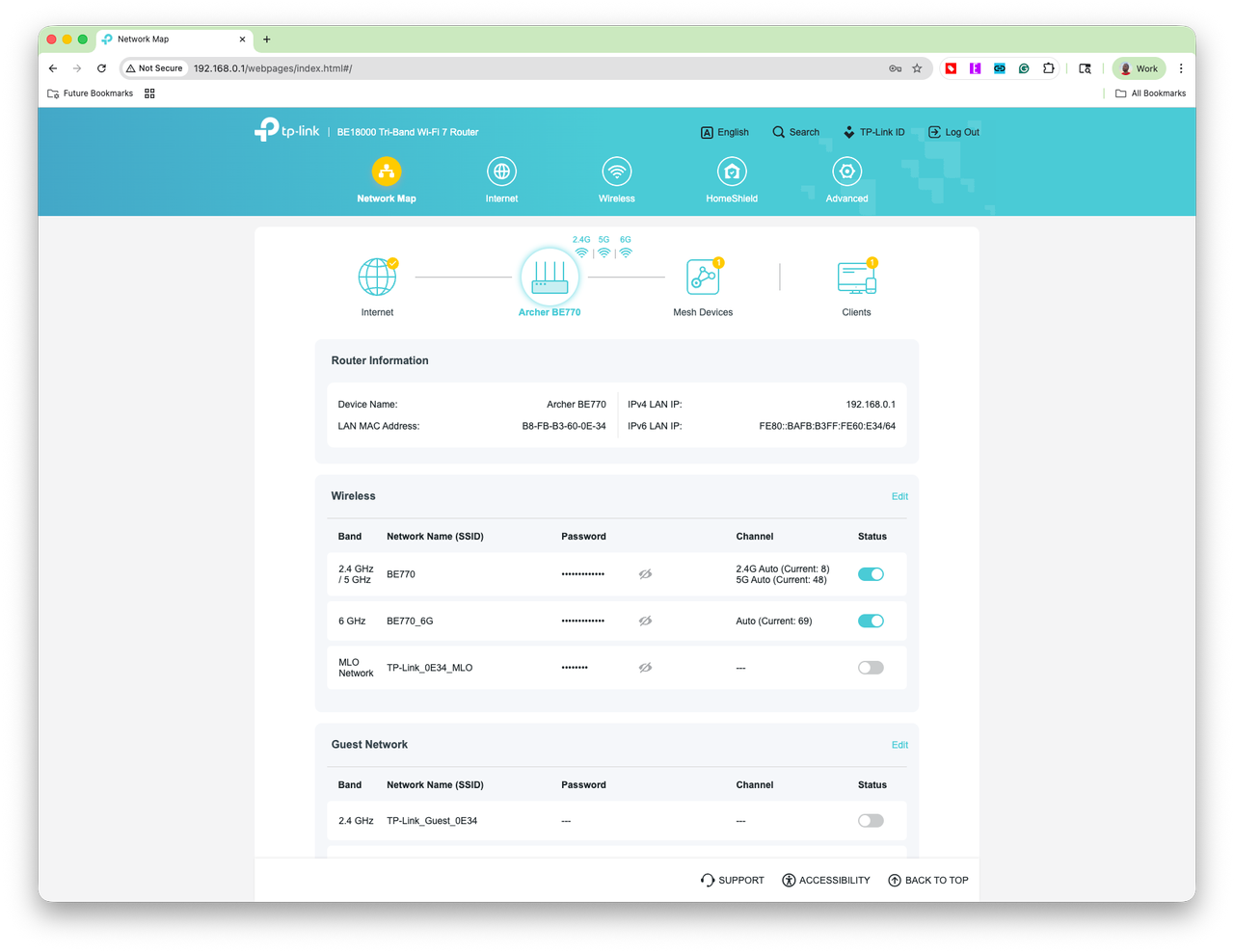Enable the MLO Network toggle

[871, 668]
